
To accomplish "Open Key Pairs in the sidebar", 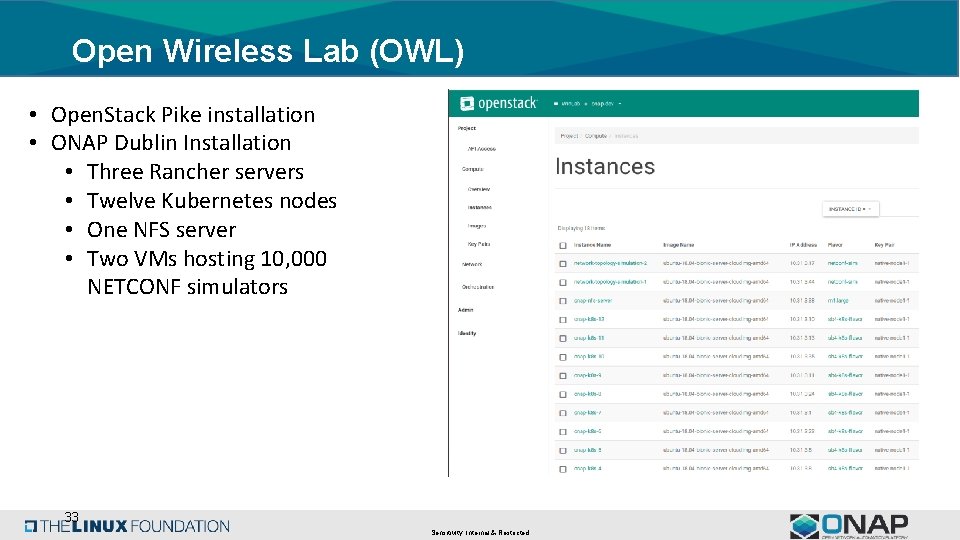I will point(478,244).
